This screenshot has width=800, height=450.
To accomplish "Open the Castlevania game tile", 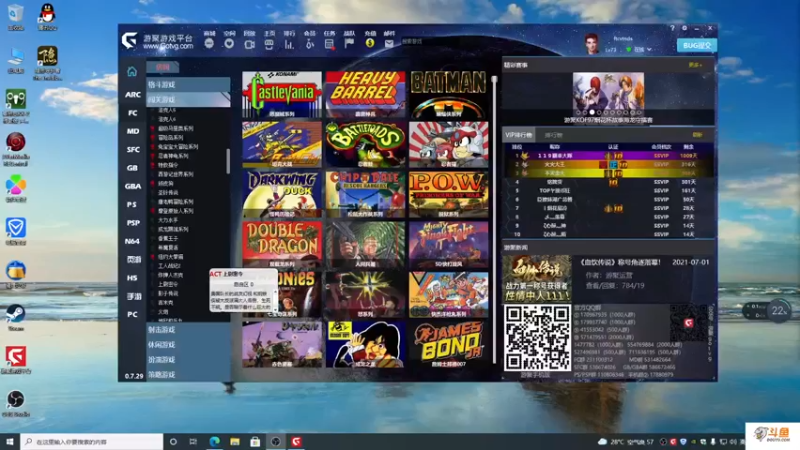I will click(x=282, y=94).
